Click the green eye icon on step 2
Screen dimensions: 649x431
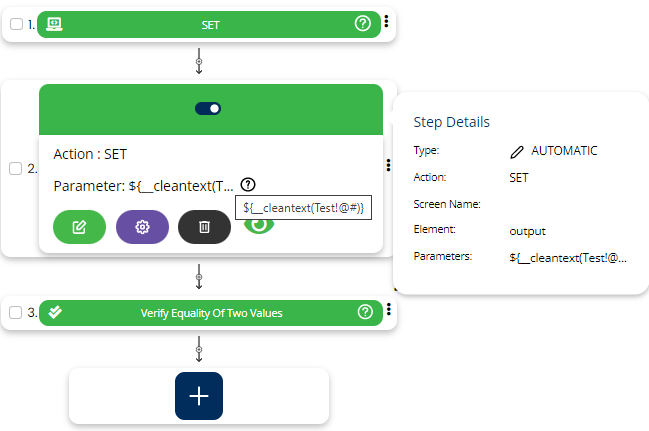(x=260, y=226)
